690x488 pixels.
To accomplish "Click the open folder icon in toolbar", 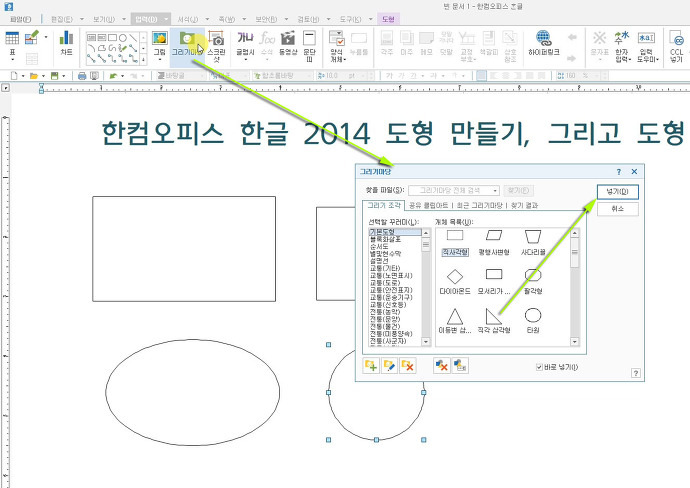I will point(33,76).
